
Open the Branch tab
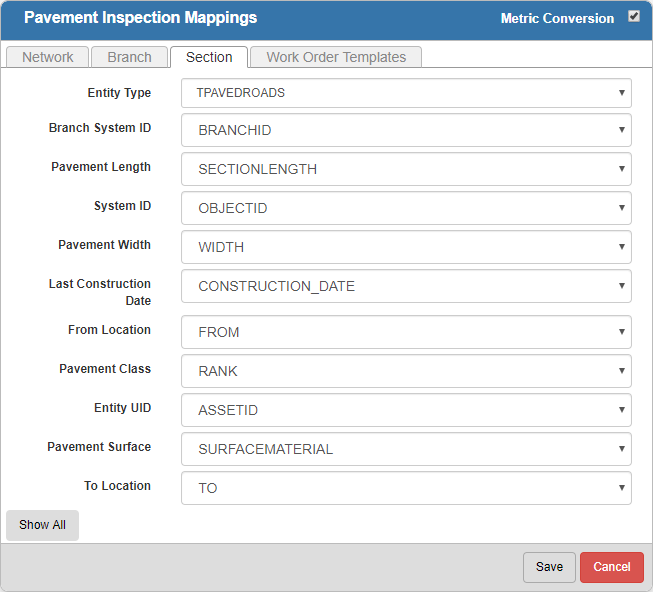coord(130,57)
